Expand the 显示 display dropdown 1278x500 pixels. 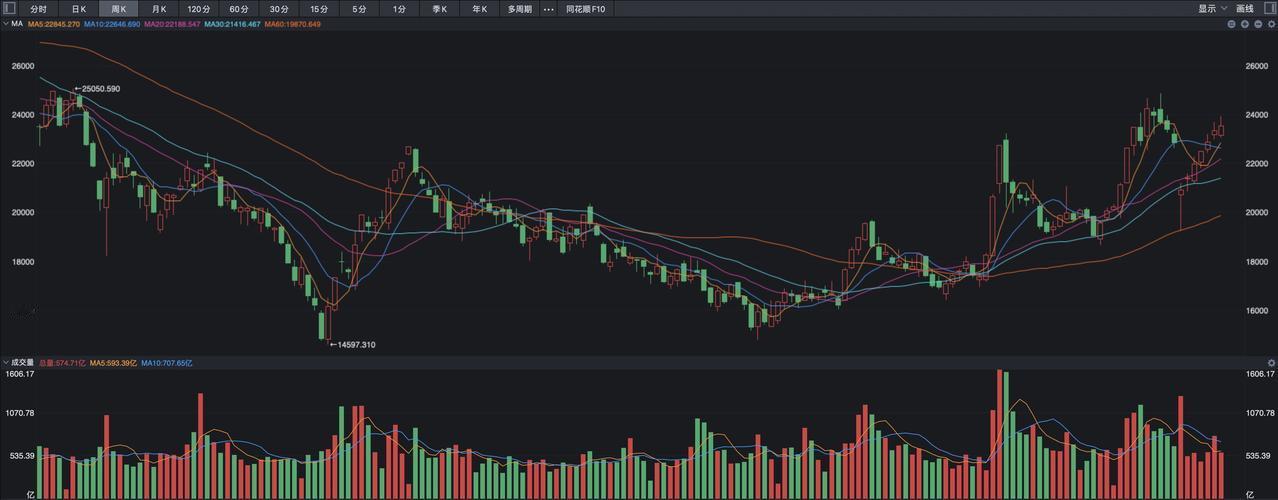(1211, 8)
